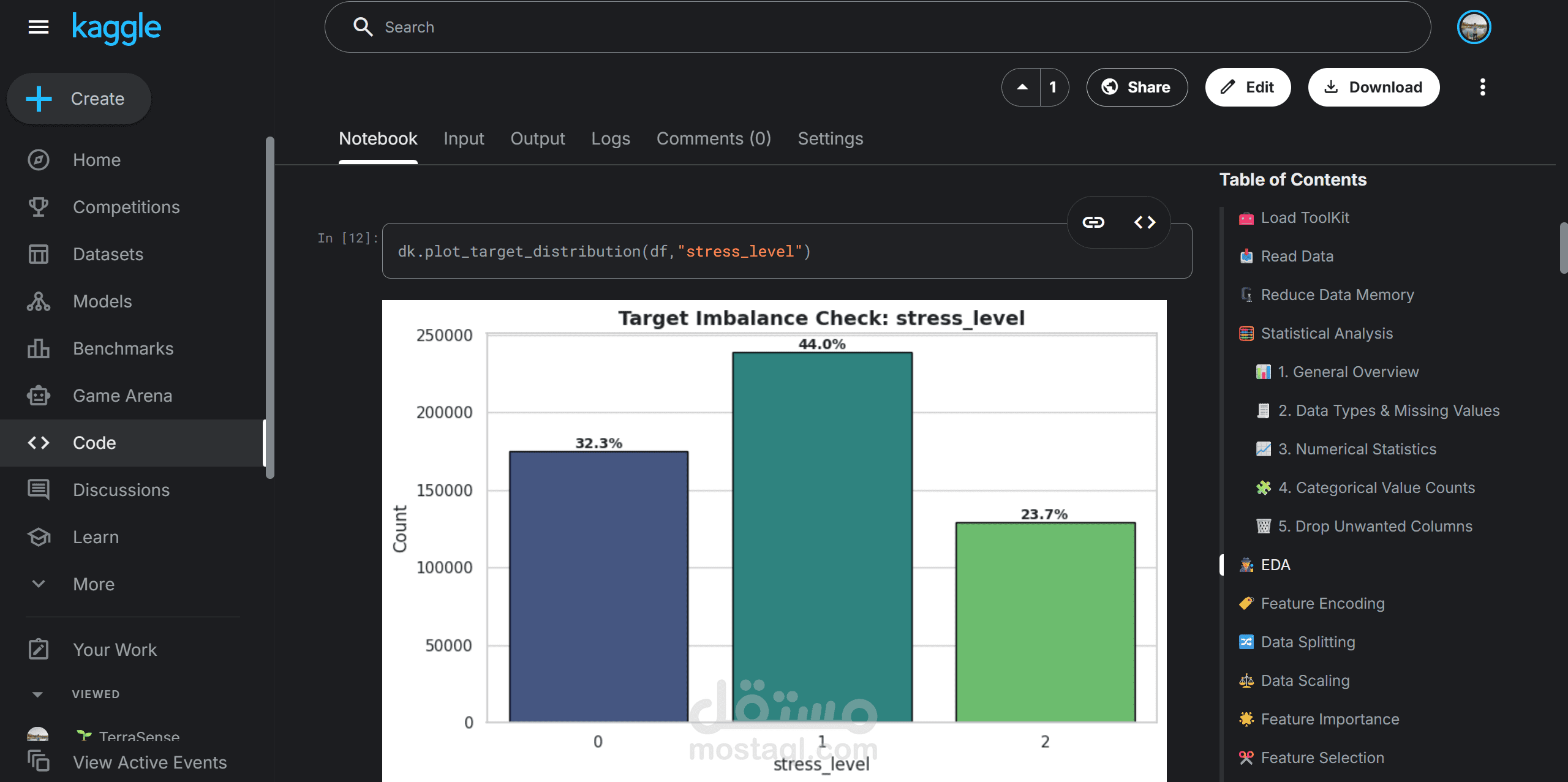Collapse the Viewed section arrow

[37, 694]
